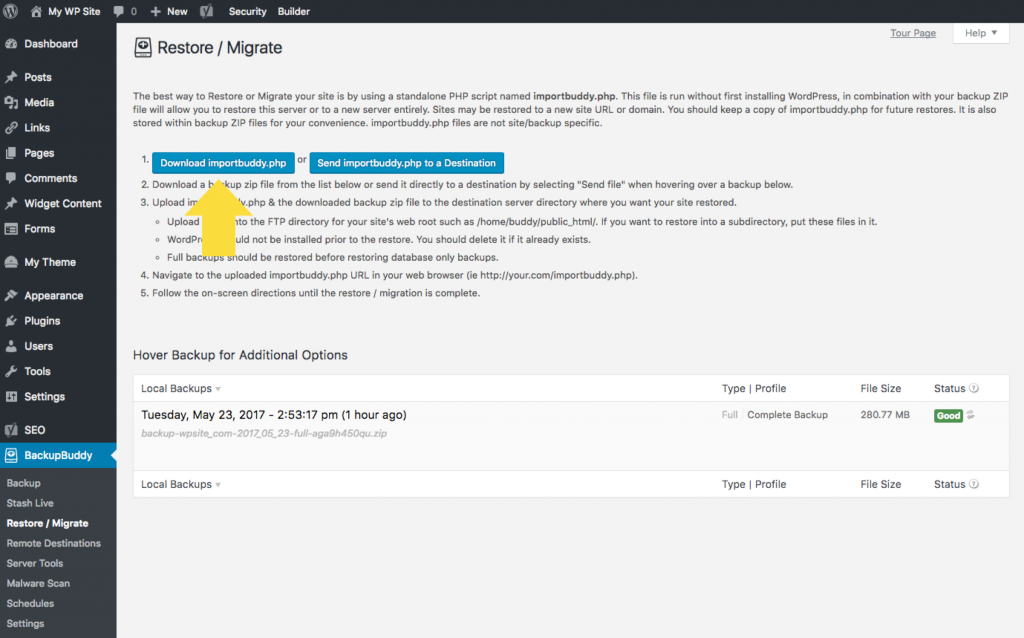The height and width of the screenshot is (638, 1024).
Task: Click the 280.77 MB file size
Action: tap(885, 415)
